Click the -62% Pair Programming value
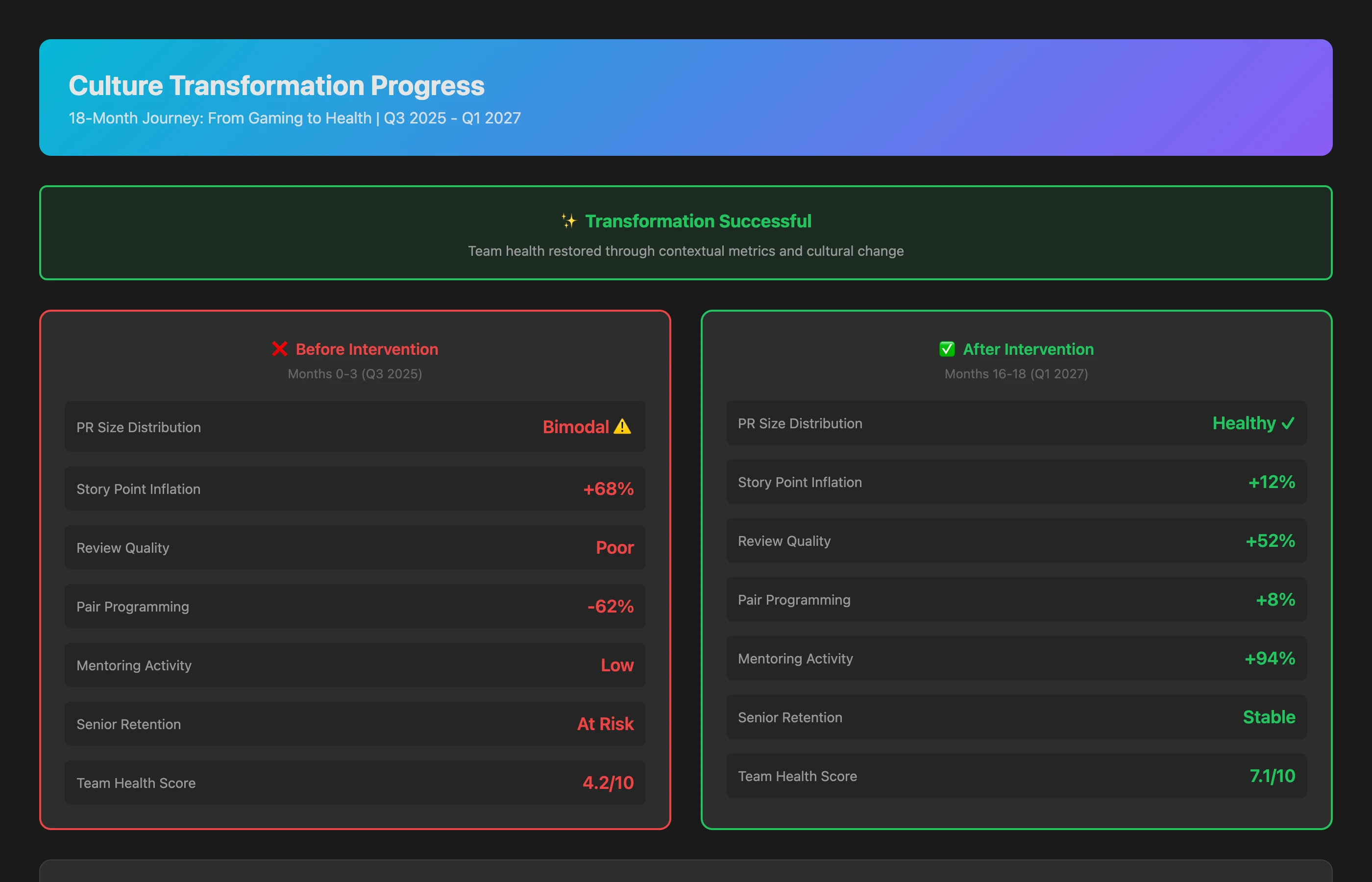 point(611,606)
